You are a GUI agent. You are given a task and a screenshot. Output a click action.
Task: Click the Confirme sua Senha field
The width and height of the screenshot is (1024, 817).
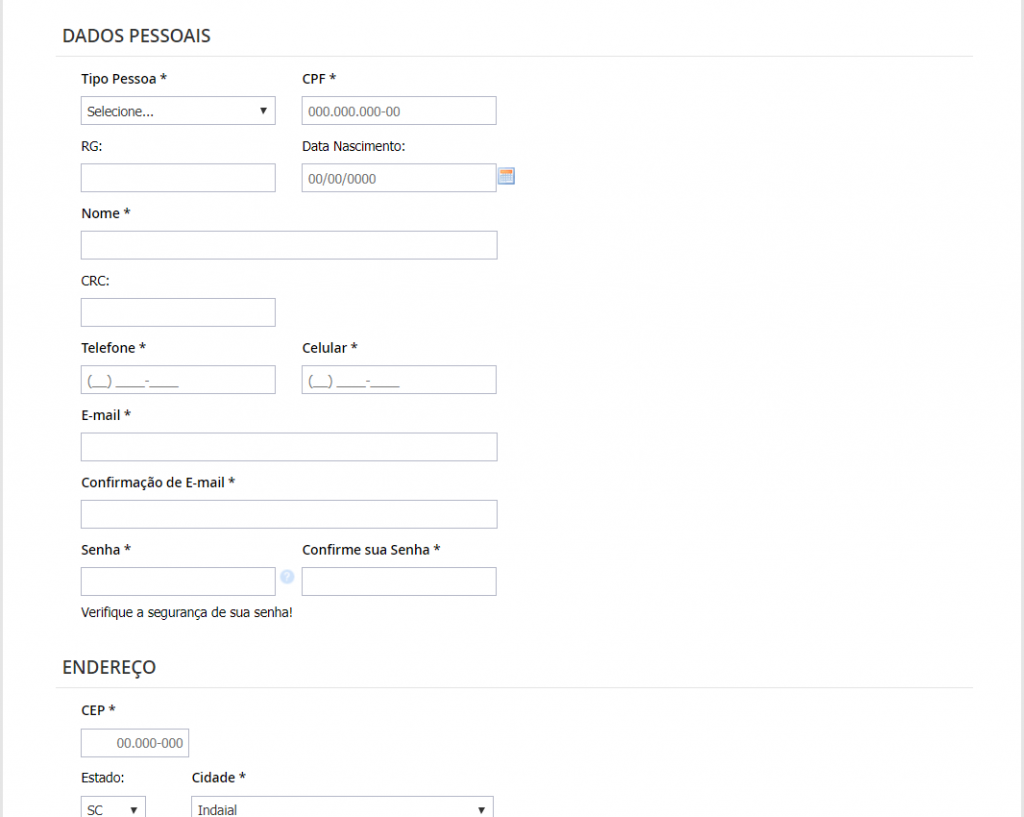pyautogui.click(x=399, y=581)
